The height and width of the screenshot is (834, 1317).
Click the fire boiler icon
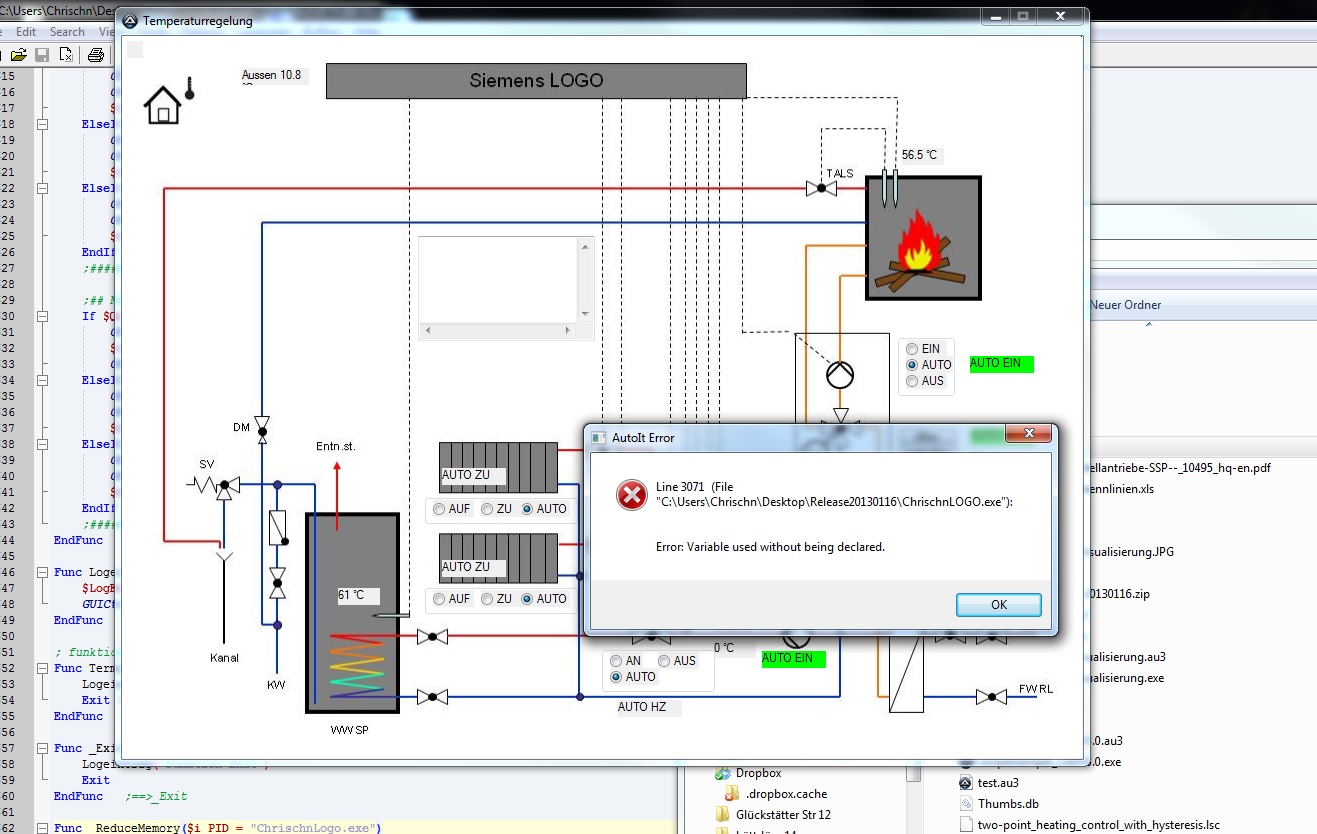click(x=922, y=238)
